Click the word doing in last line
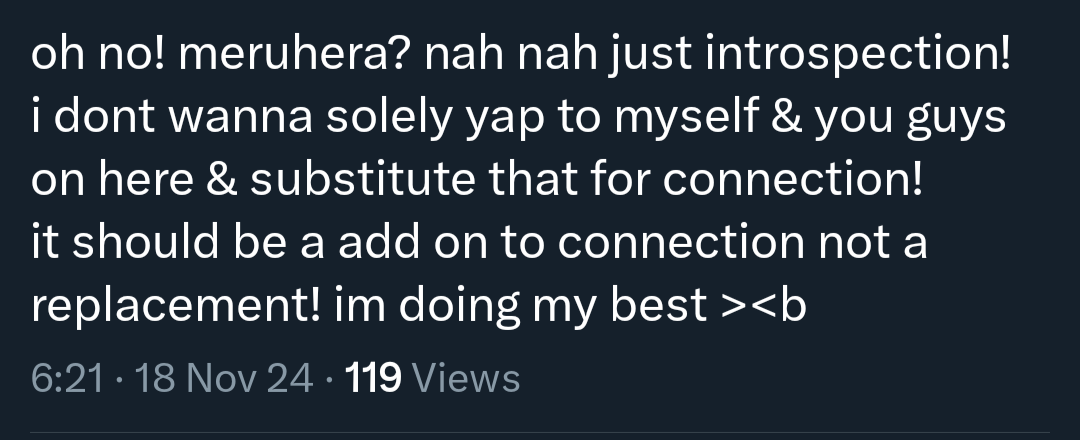This screenshot has width=1080, height=440. (x=459, y=305)
